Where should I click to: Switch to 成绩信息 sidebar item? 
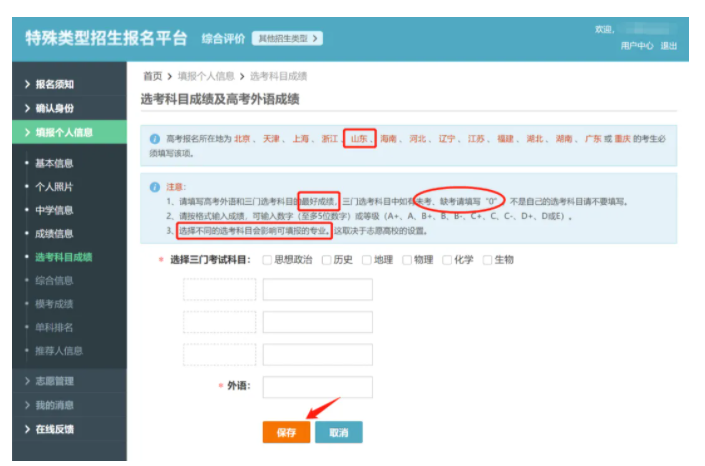click(x=54, y=234)
